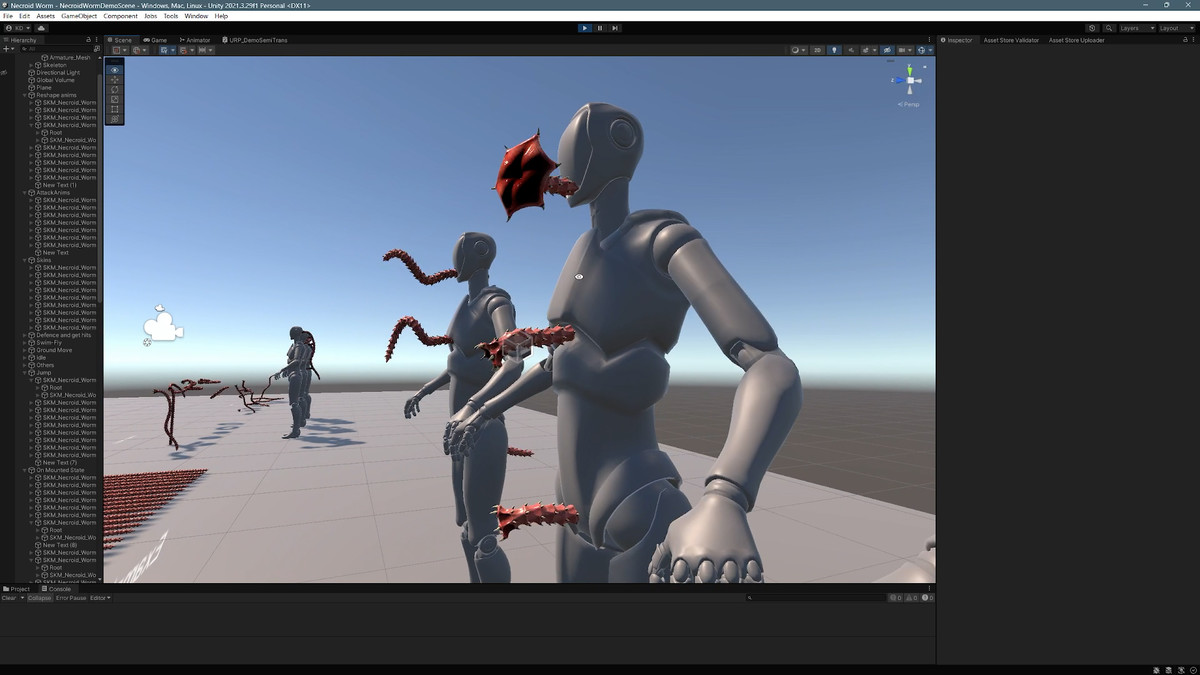Select the Move tool in scene overlay
The height and width of the screenshot is (675, 1200).
[x=115, y=80]
